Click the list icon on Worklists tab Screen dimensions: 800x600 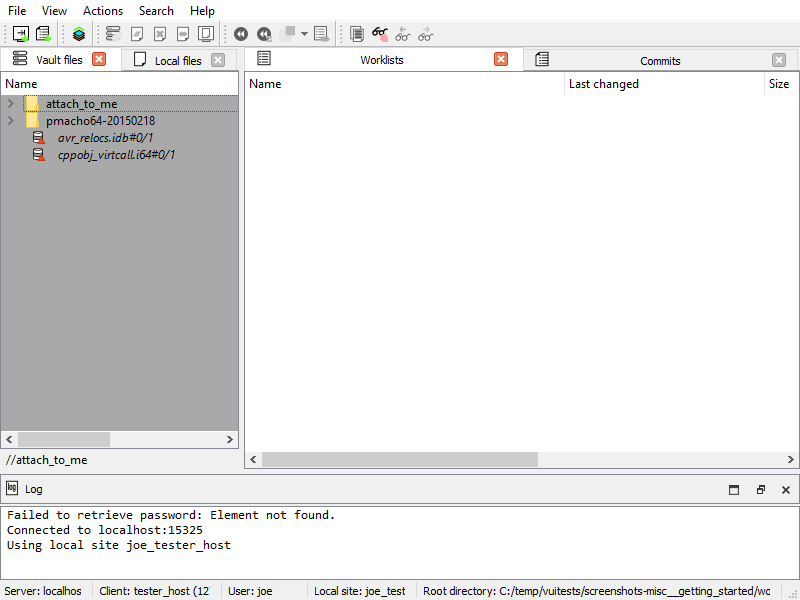[x=264, y=59]
